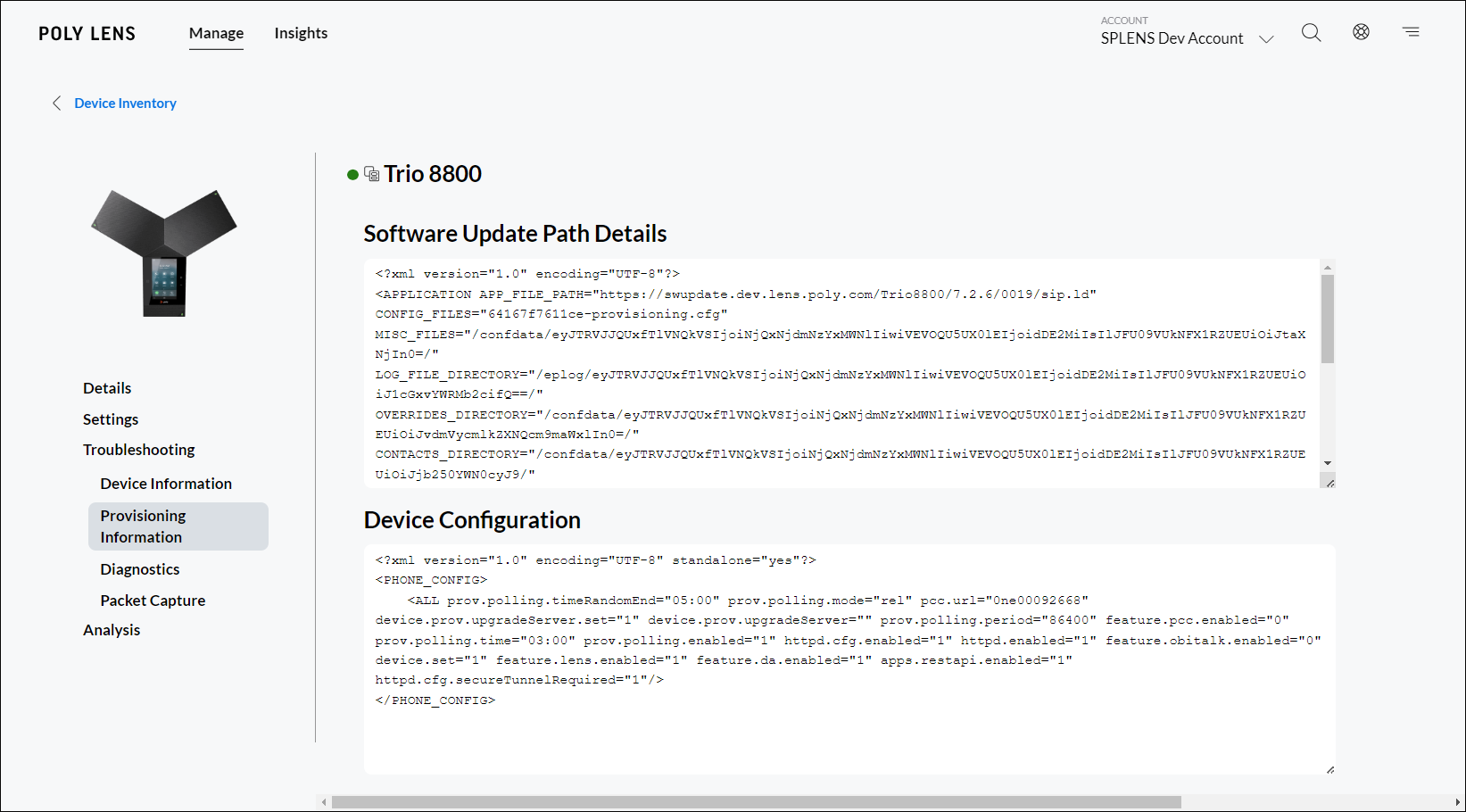Switch to the Insights tab

[301, 33]
